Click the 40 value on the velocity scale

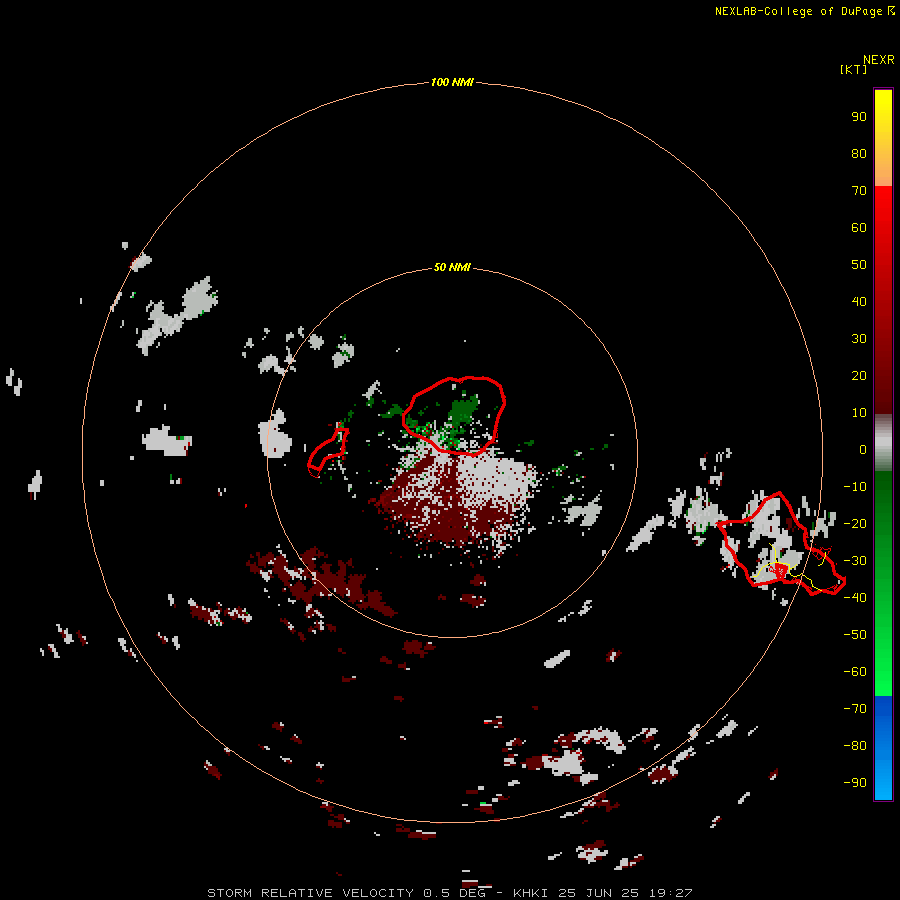click(x=859, y=301)
